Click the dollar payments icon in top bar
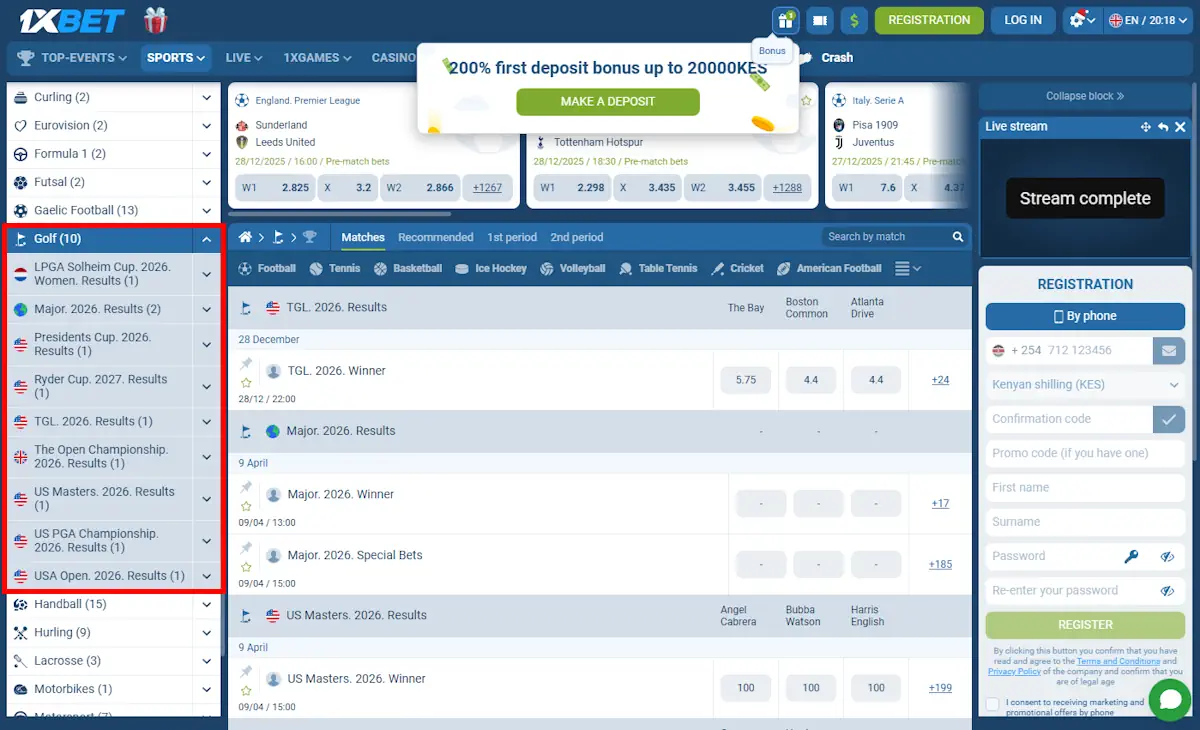1200x730 pixels. pos(853,20)
